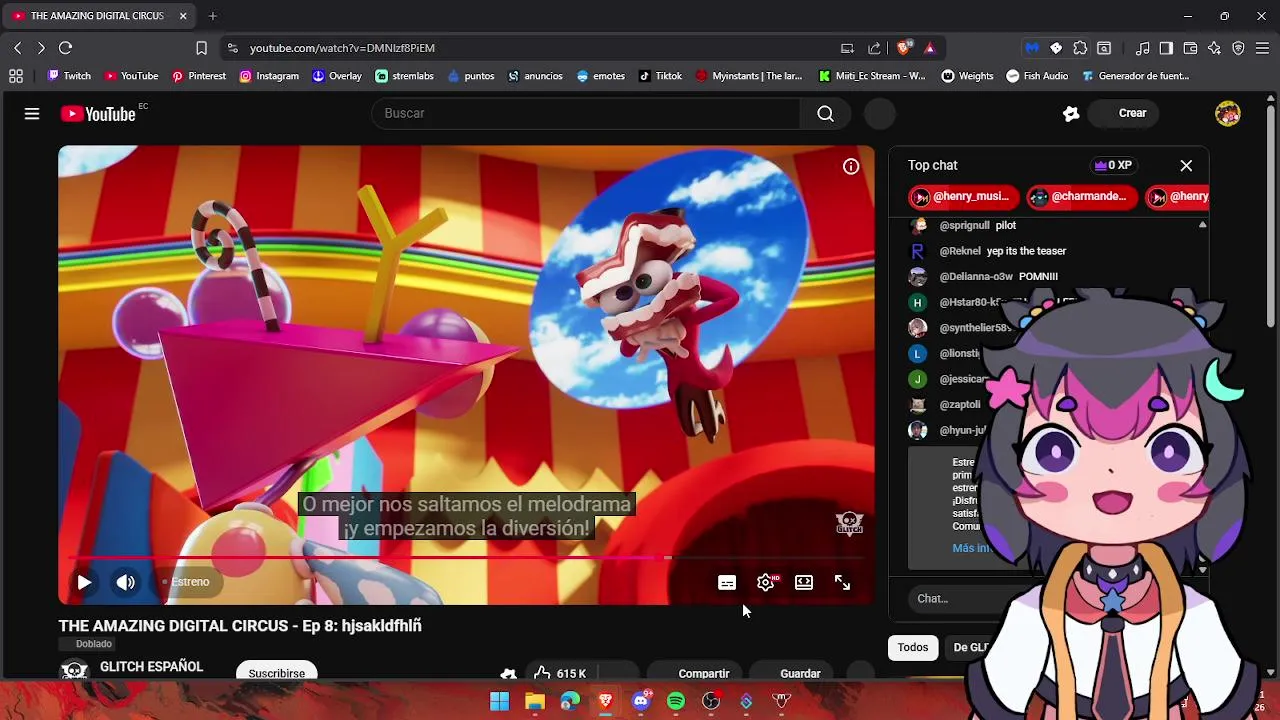Open File Explorer from taskbar
The height and width of the screenshot is (720, 1280).
[x=535, y=701]
